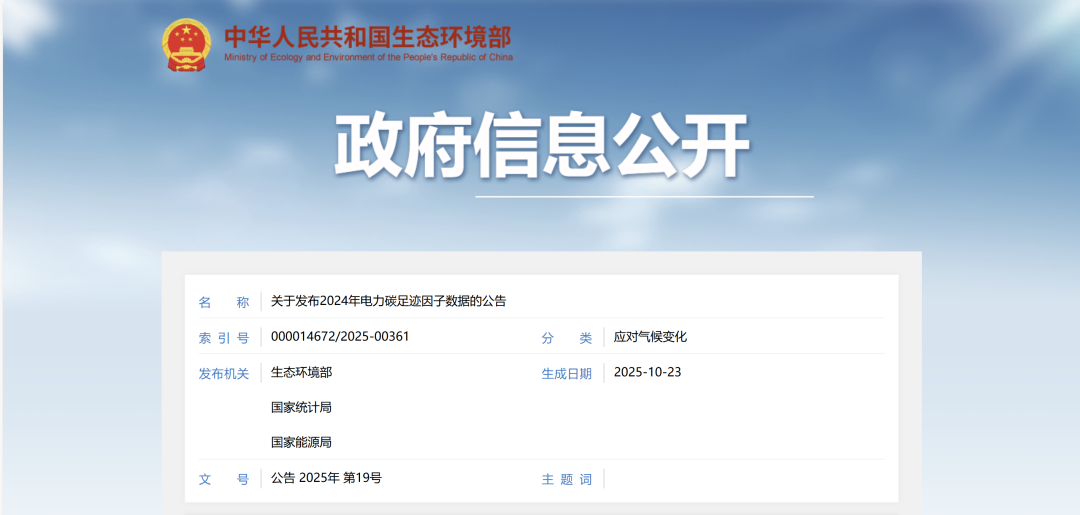The image size is (1080, 515).
Task: Select issuing agency 国家能源局
Action: click(x=301, y=443)
